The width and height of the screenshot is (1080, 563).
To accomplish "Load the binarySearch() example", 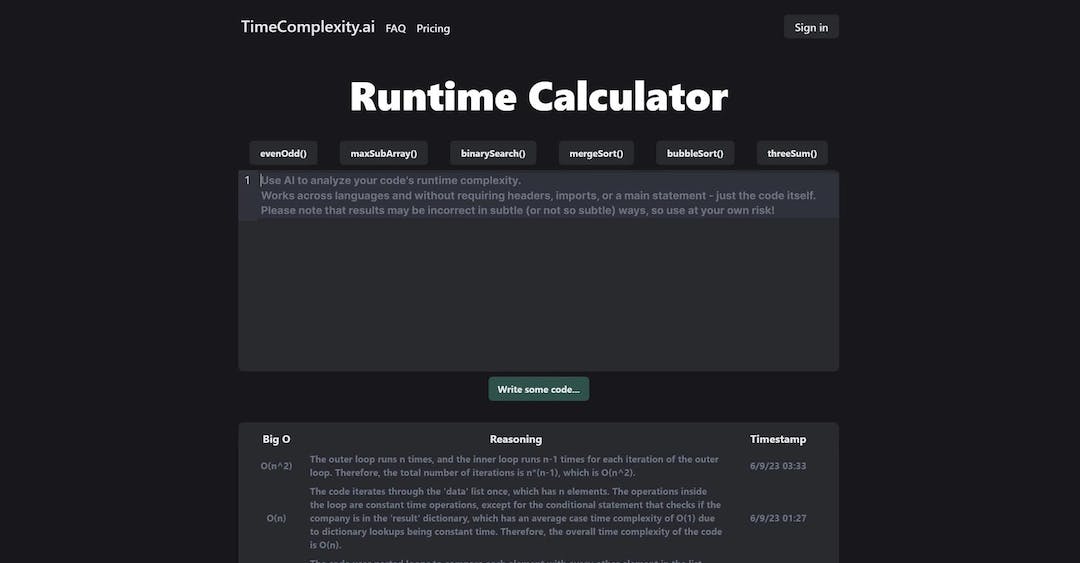I will click(493, 153).
